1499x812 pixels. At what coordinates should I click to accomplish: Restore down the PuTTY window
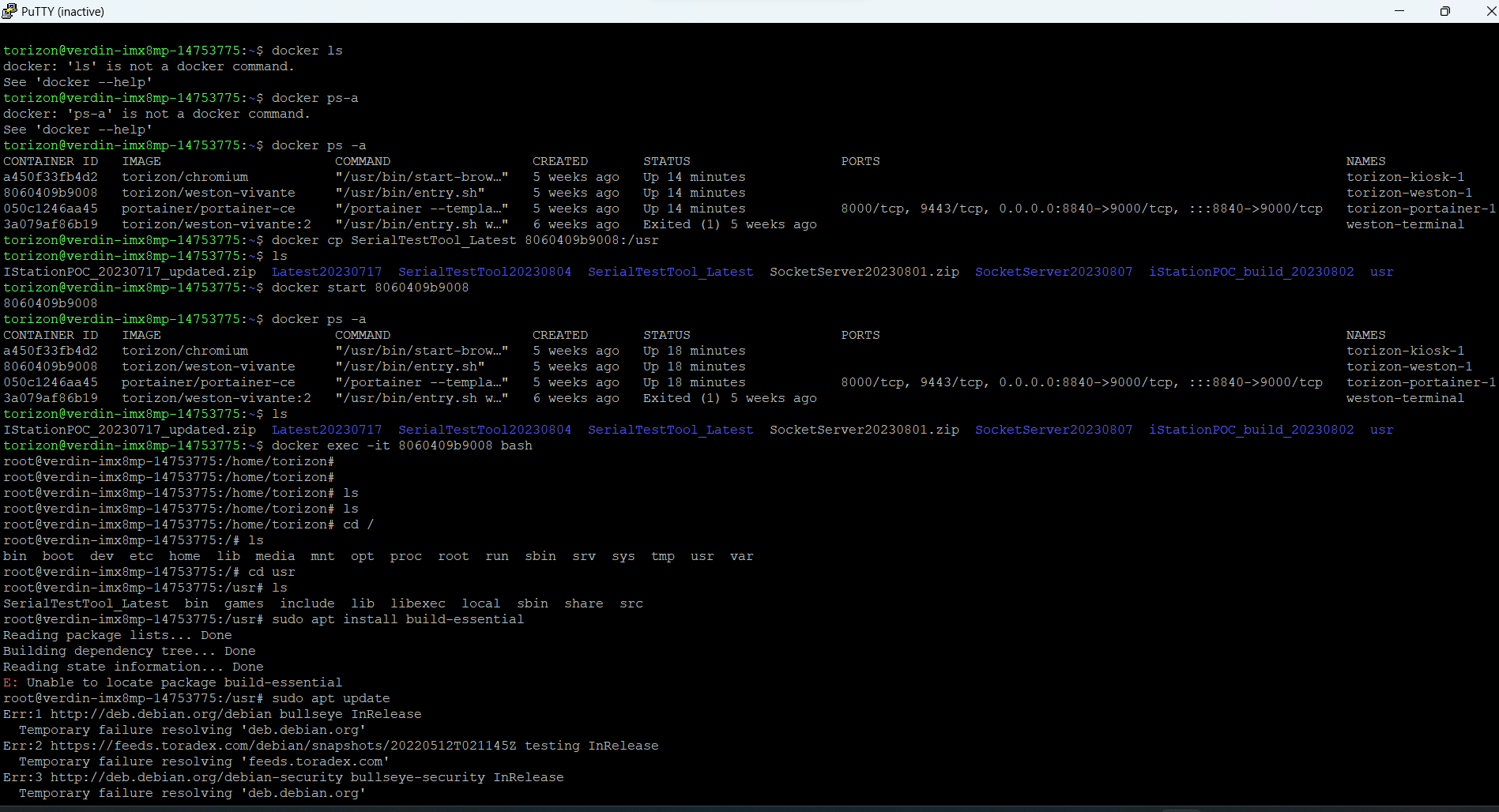[1444, 11]
